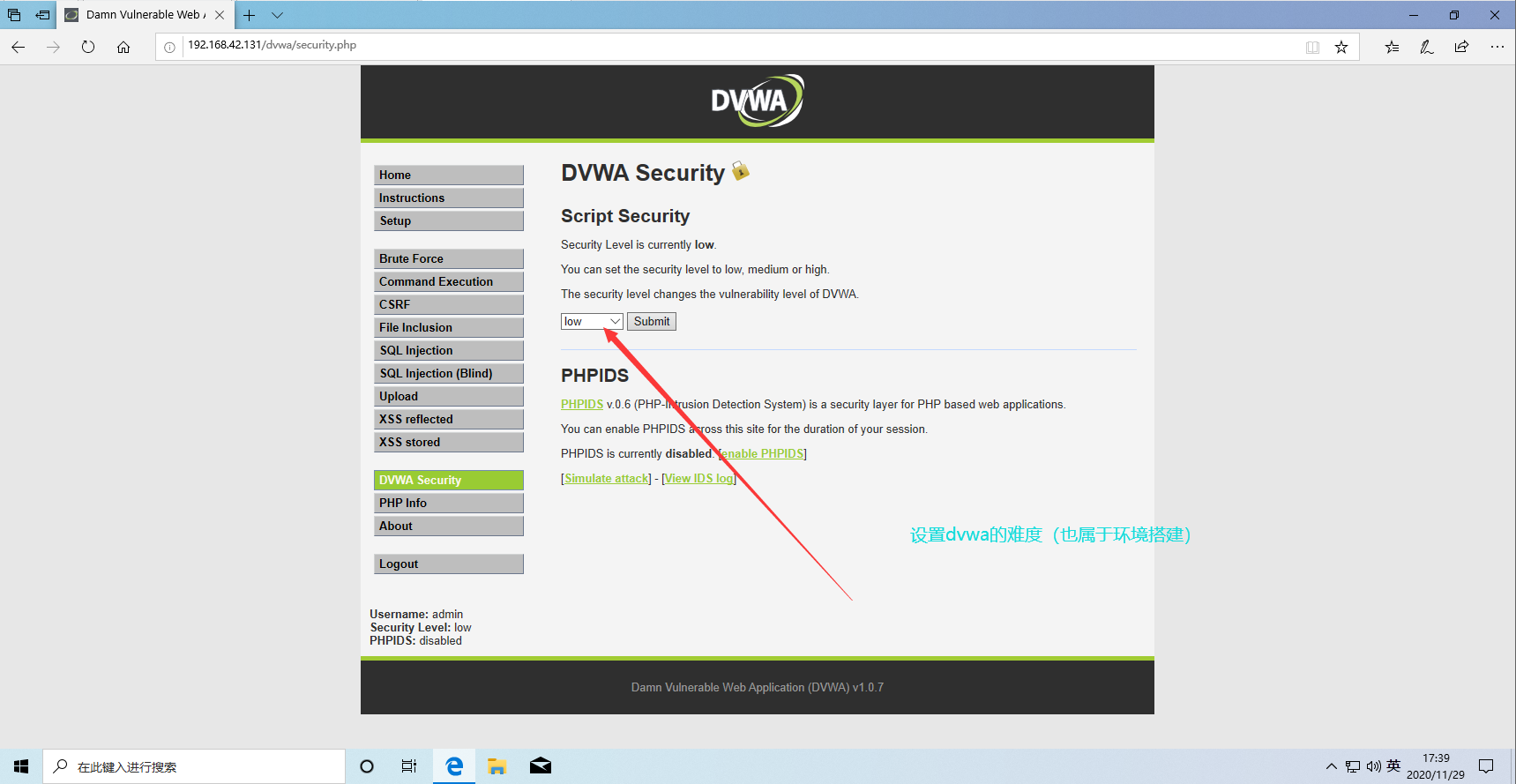
Task: Open the Instructions menu item
Action: click(449, 198)
